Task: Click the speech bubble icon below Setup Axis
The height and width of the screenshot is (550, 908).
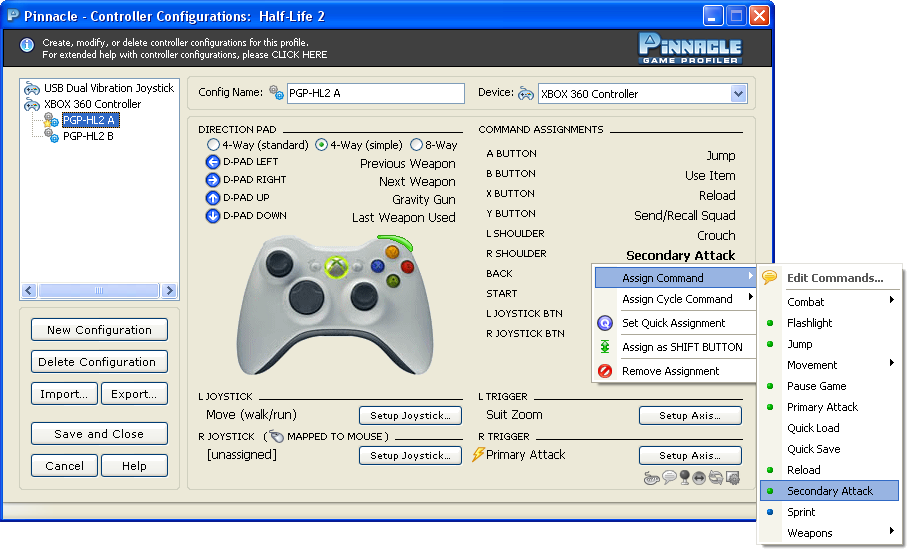Action: [669, 477]
